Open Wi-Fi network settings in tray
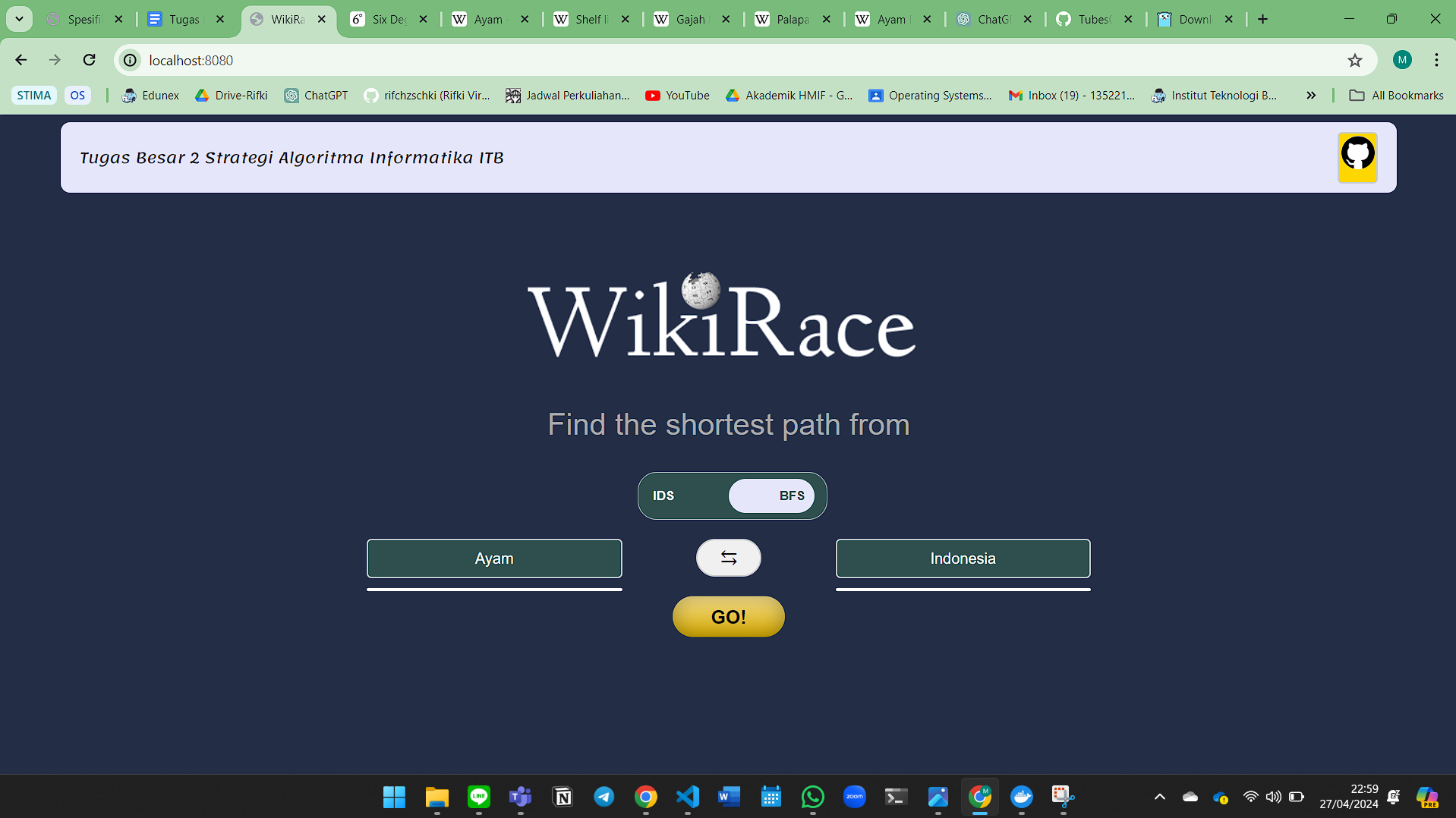The width and height of the screenshot is (1456, 818). point(1250,797)
